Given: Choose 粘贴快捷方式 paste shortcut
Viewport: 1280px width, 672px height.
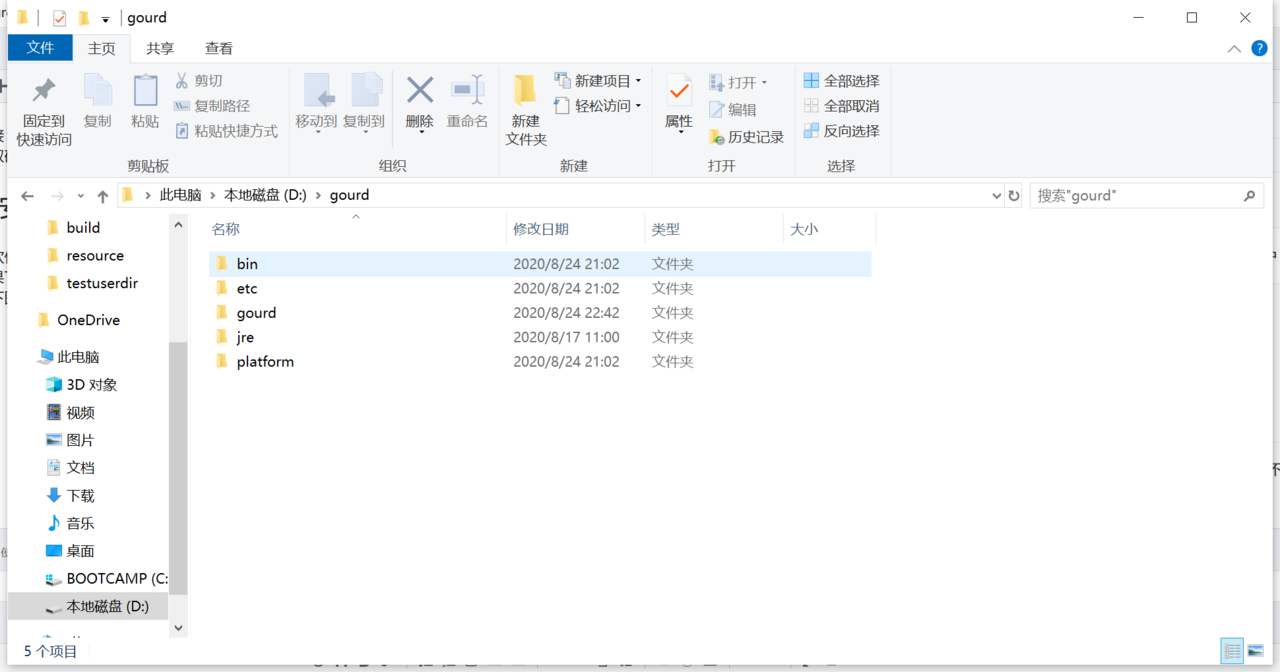Looking at the screenshot, I should click(x=226, y=131).
